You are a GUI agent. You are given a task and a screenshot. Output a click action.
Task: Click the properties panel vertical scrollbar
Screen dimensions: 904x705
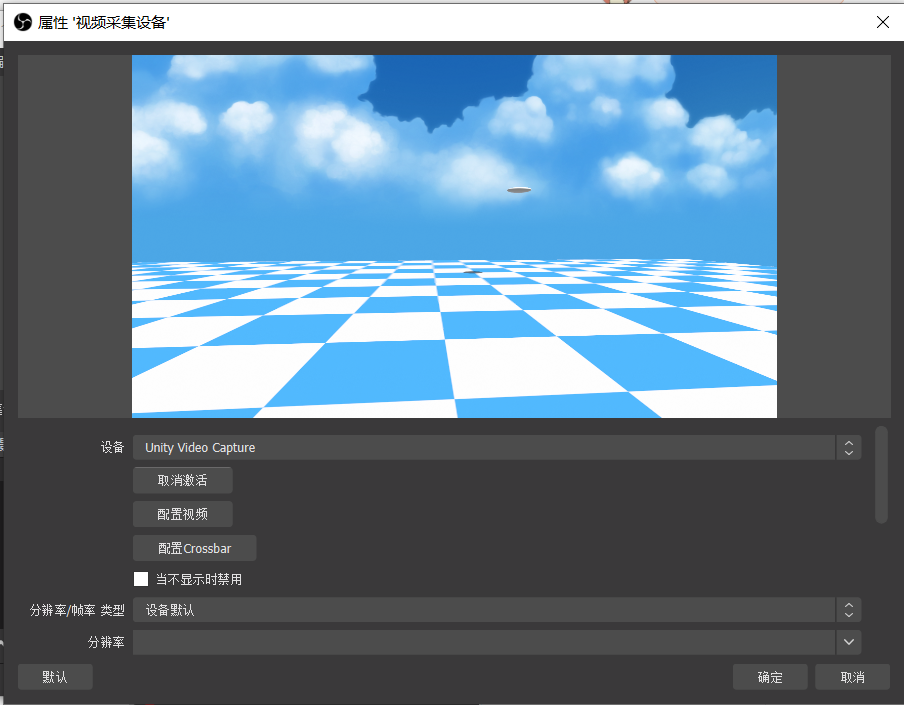click(x=881, y=474)
